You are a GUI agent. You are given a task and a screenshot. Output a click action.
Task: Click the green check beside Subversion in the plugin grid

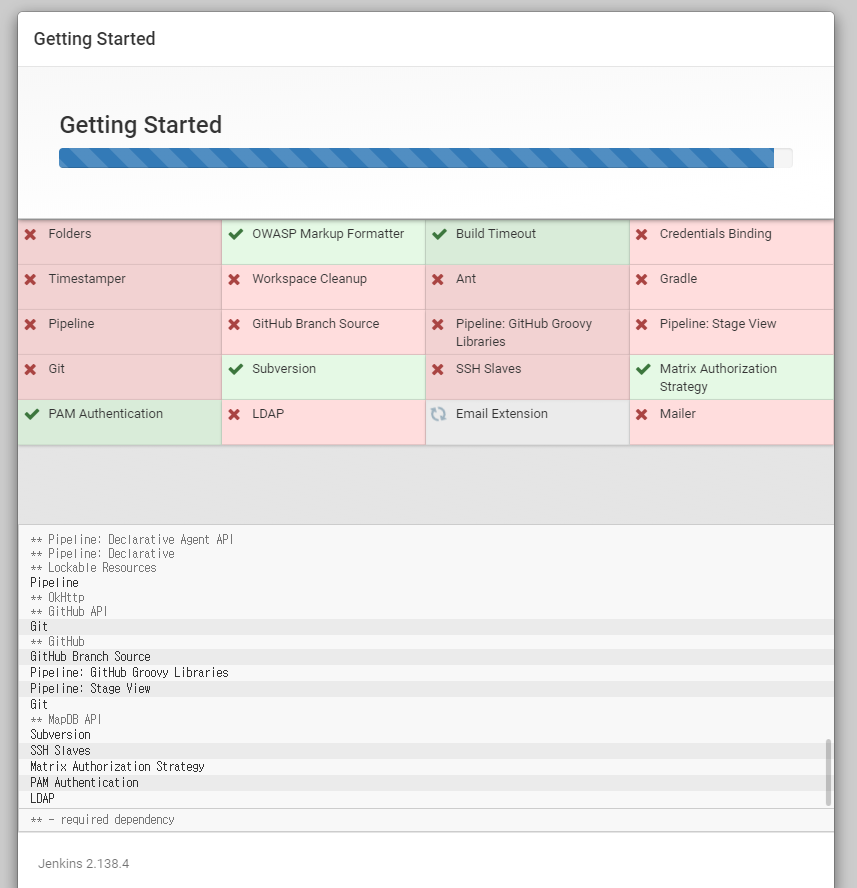(x=236, y=369)
